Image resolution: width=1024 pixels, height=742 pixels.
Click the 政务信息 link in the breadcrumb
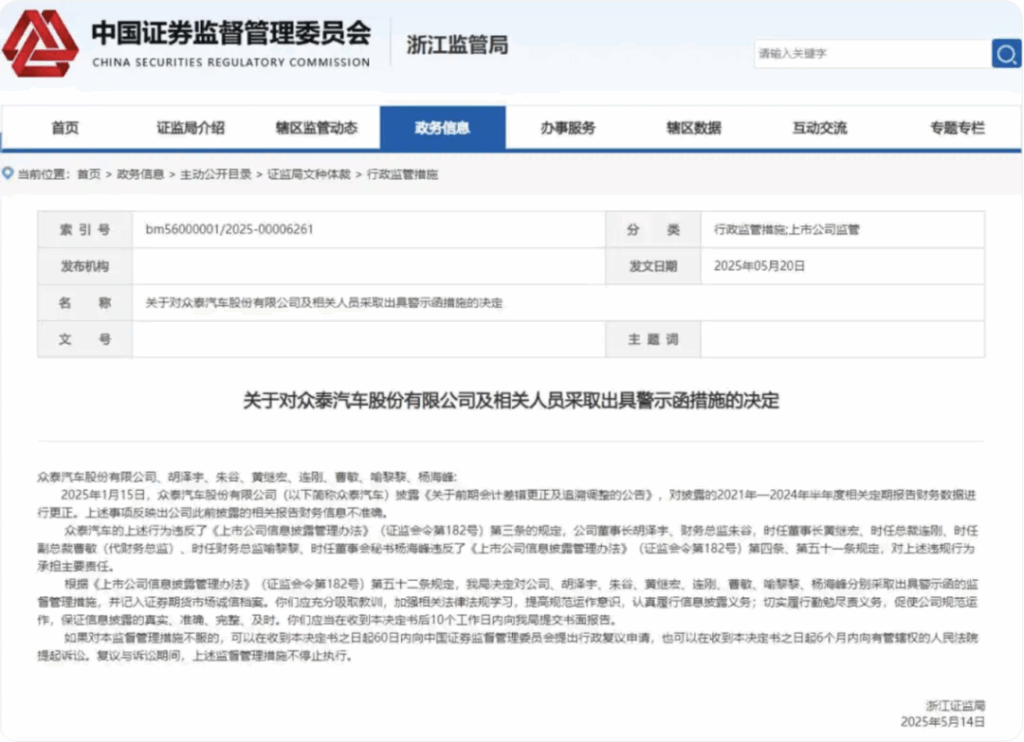[x=141, y=174]
